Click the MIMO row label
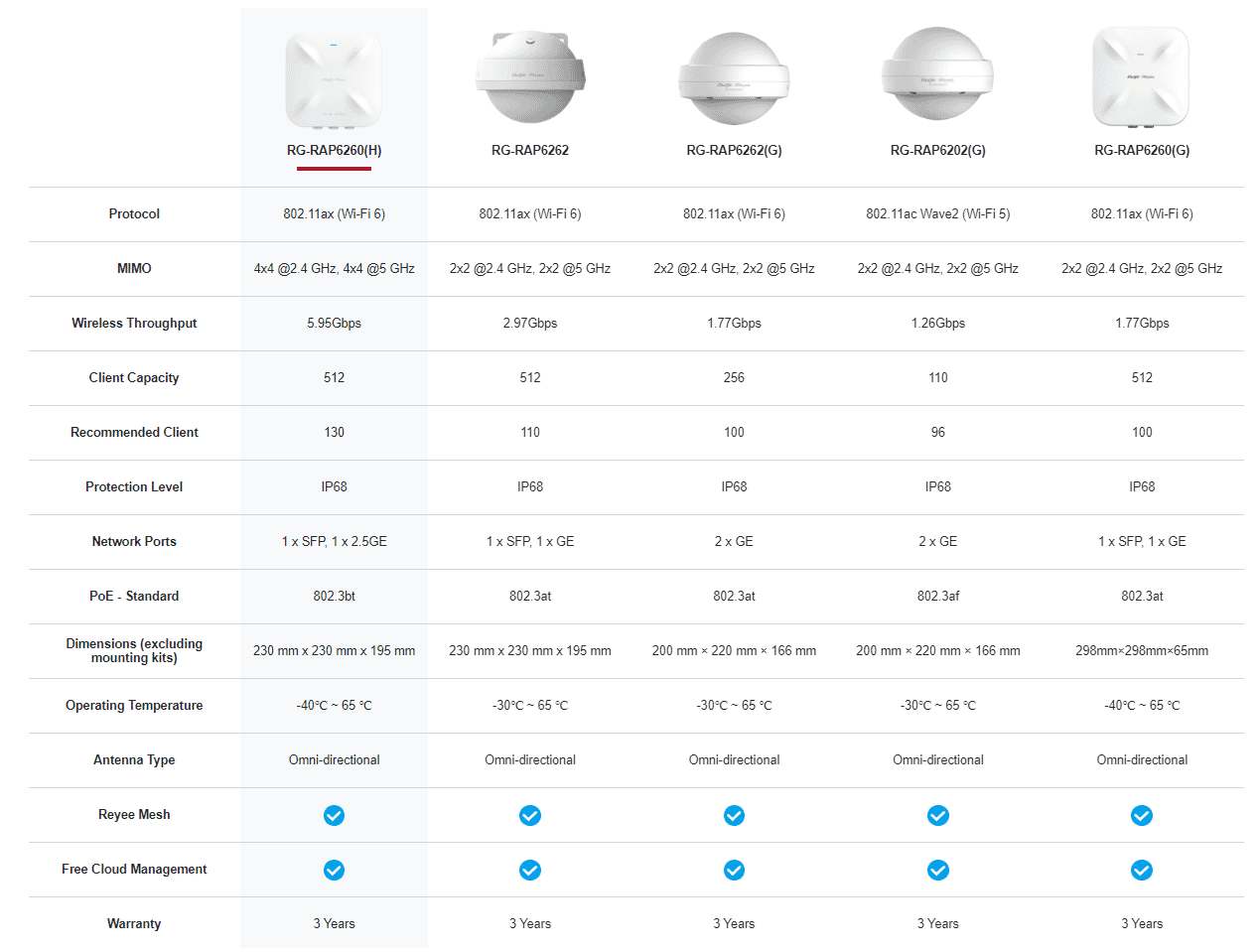Viewport: 1260px width, 952px height. pos(134,268)
